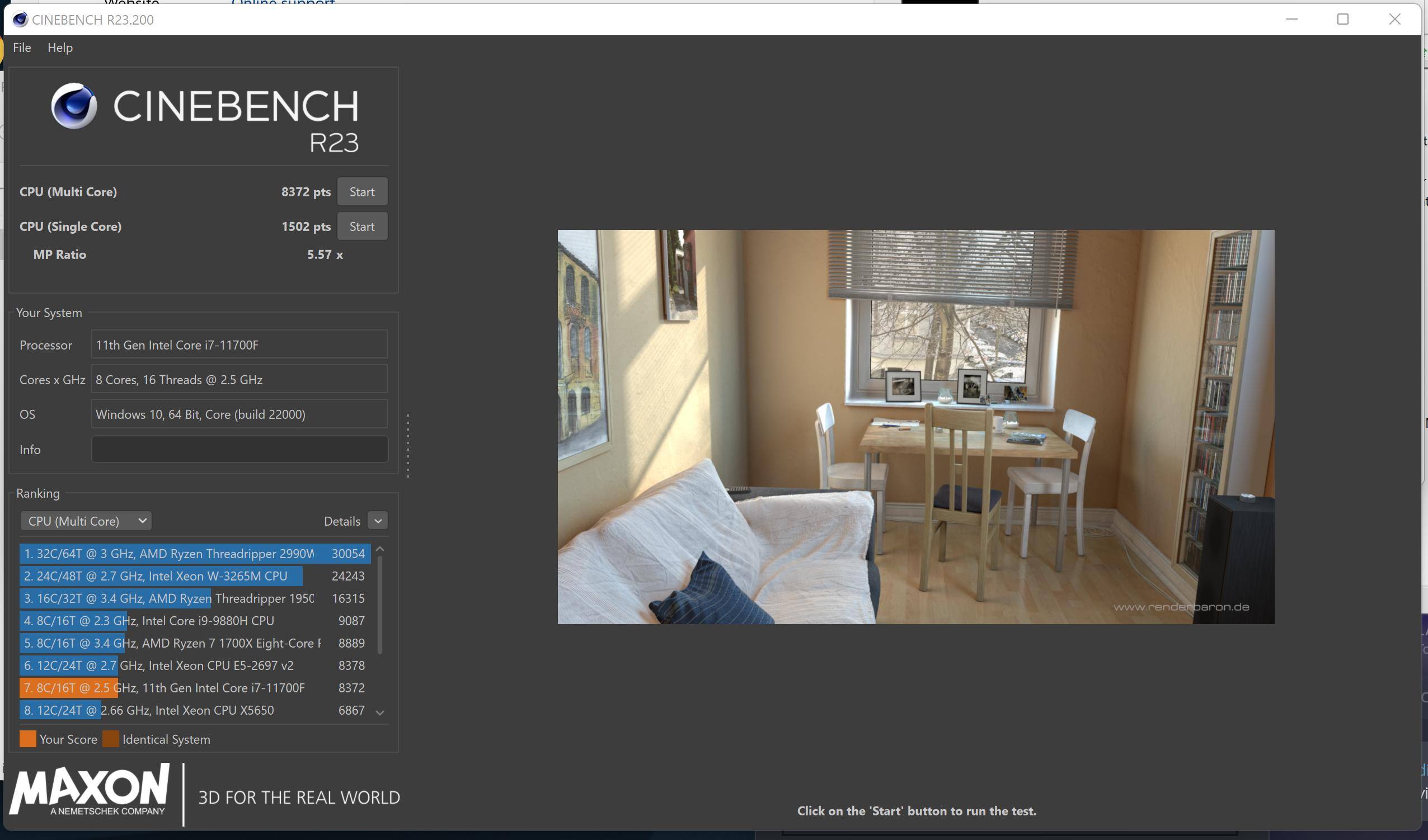Image resolution: width=1428 pixels, height=840 pixels.
Task: Minimize the Cinebench window
Action: [x=1291, y=19]
